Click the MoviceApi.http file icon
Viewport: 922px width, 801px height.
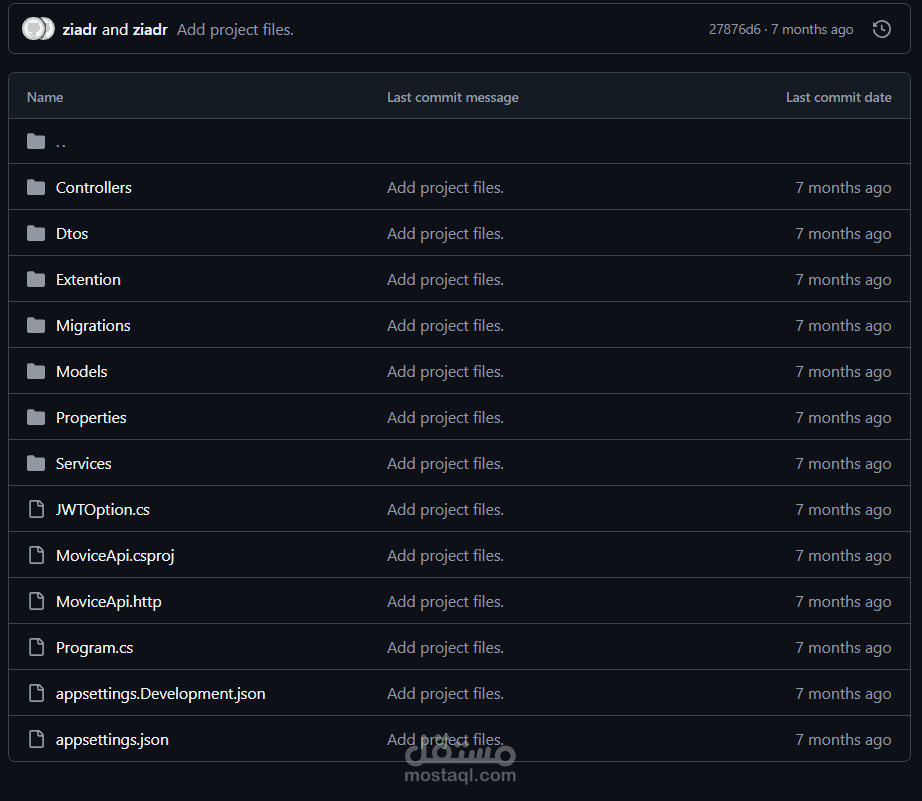36,601
